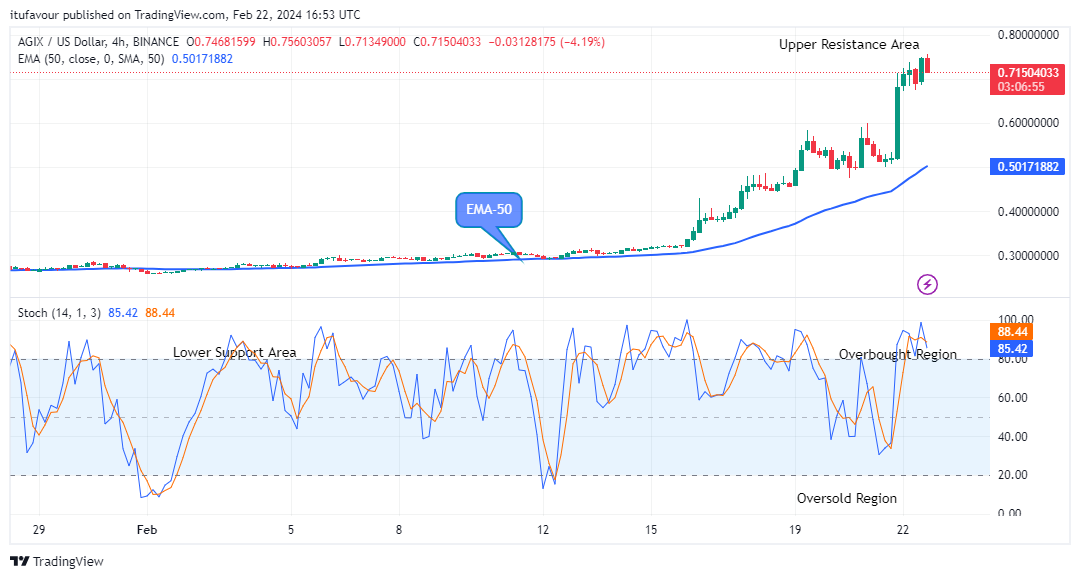Image resolution: width=1080 pixels, height=579 pixels.
Task: Click the Overbought Region text label
Action: tap(897, 355)
